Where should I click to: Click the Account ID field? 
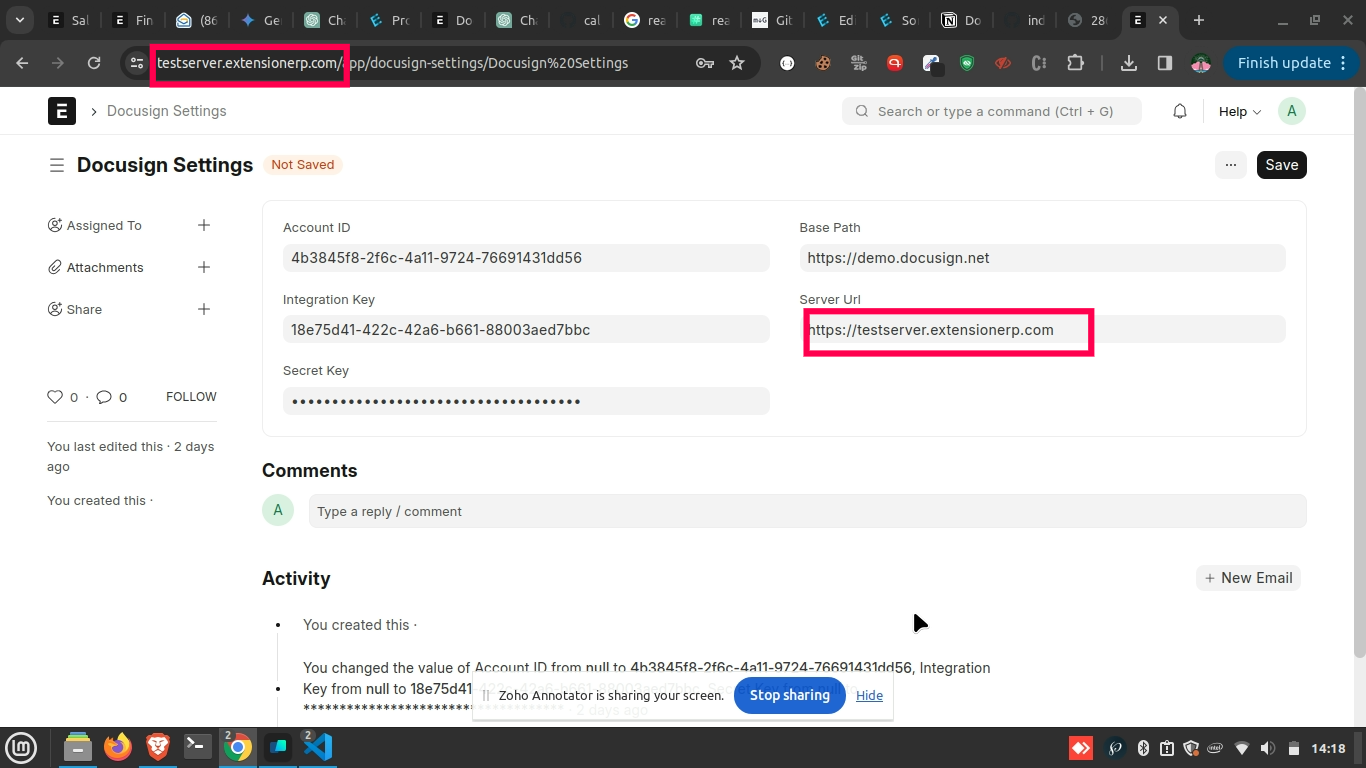526,258
